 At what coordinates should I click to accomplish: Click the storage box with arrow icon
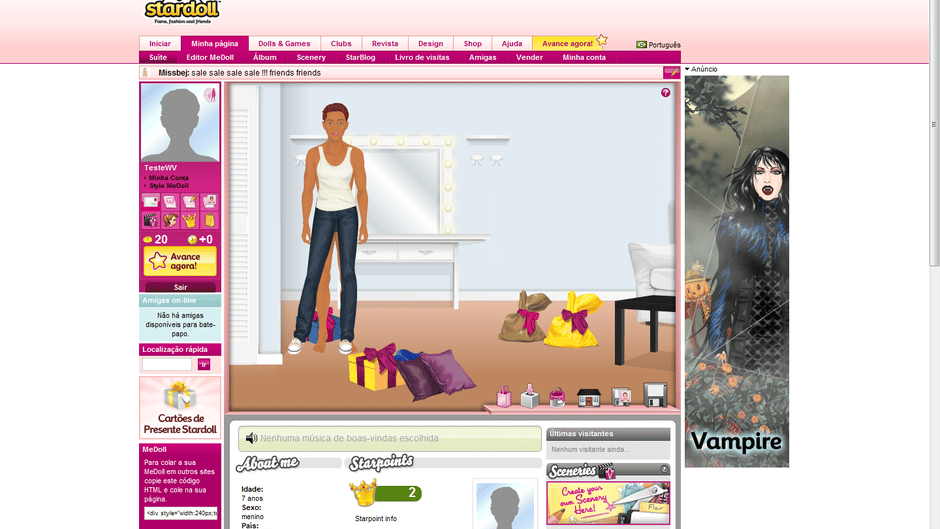(529, 396)
